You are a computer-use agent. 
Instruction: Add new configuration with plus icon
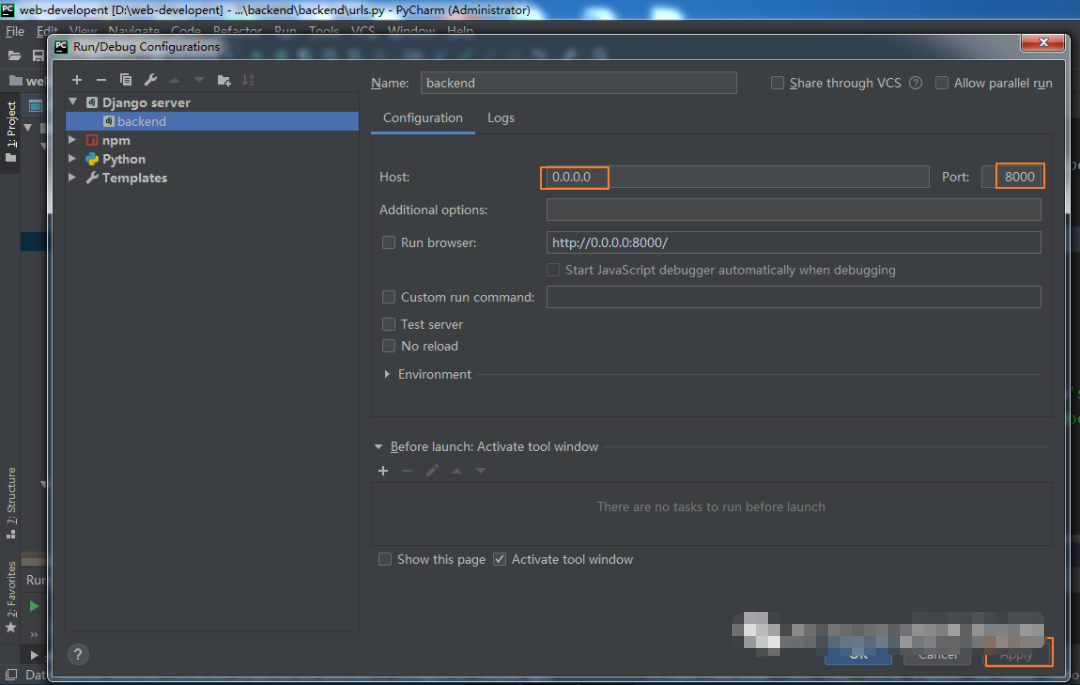[x=76, y=81]
